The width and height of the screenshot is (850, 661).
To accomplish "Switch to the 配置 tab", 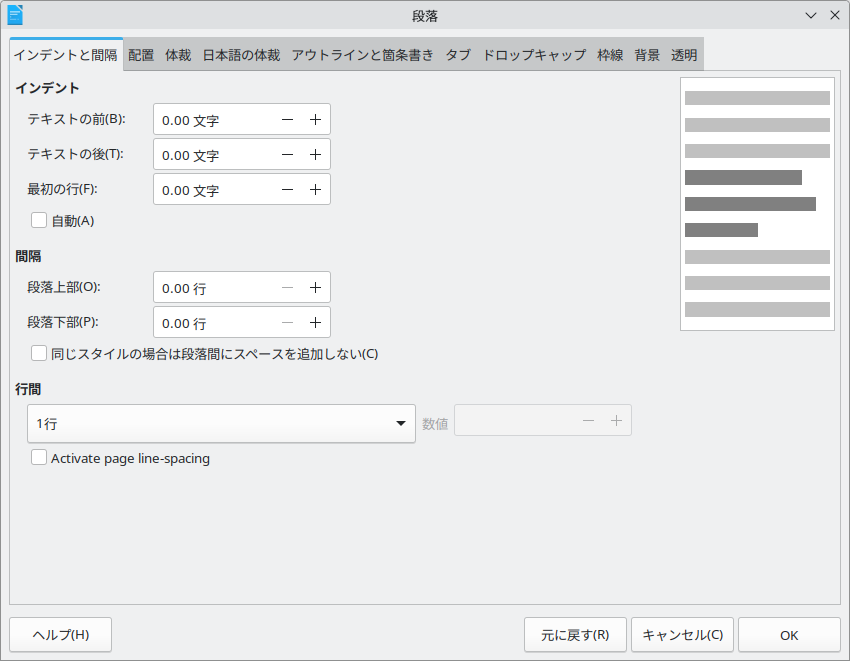I will click(x=141, y=55).
